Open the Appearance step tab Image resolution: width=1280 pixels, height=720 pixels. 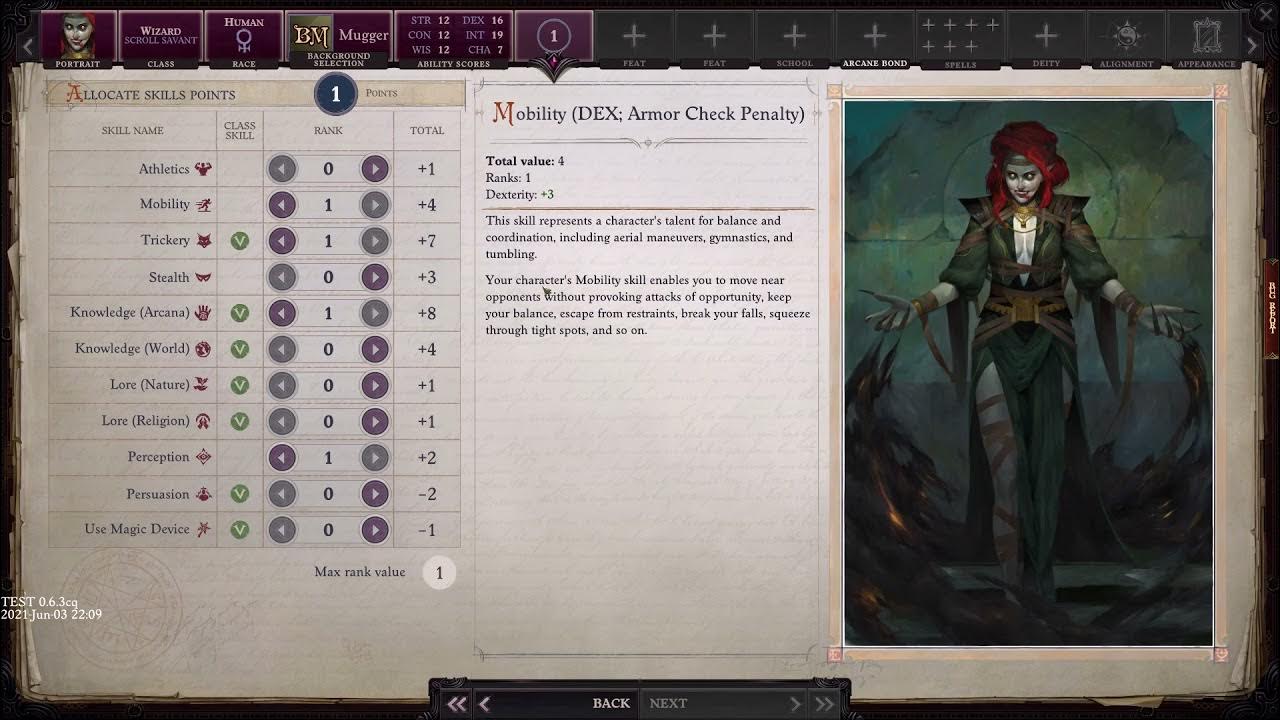1206,40
